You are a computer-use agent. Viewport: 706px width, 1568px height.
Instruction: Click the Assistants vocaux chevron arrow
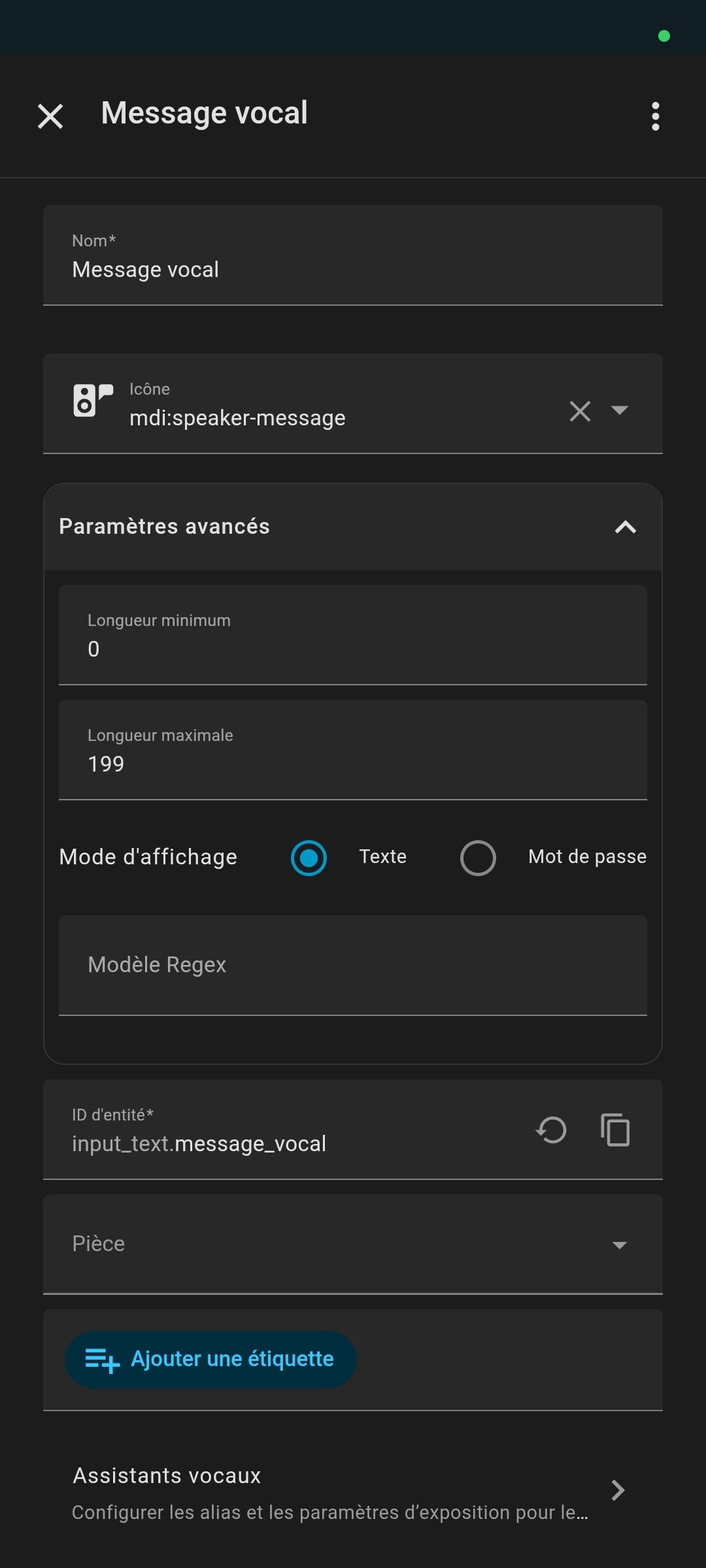pyautogui.click(x=617, y=1490)
